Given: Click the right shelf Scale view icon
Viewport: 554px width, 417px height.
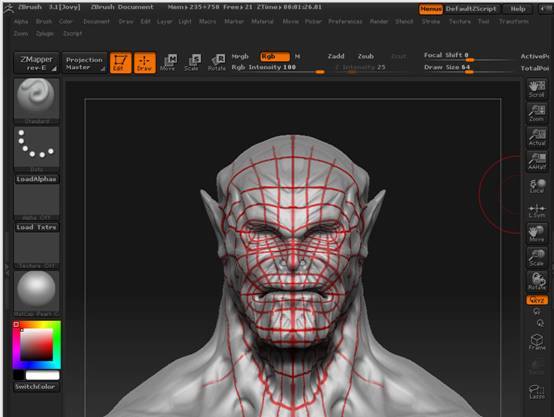Looking at the screenshot, I should tap(537, 258).
